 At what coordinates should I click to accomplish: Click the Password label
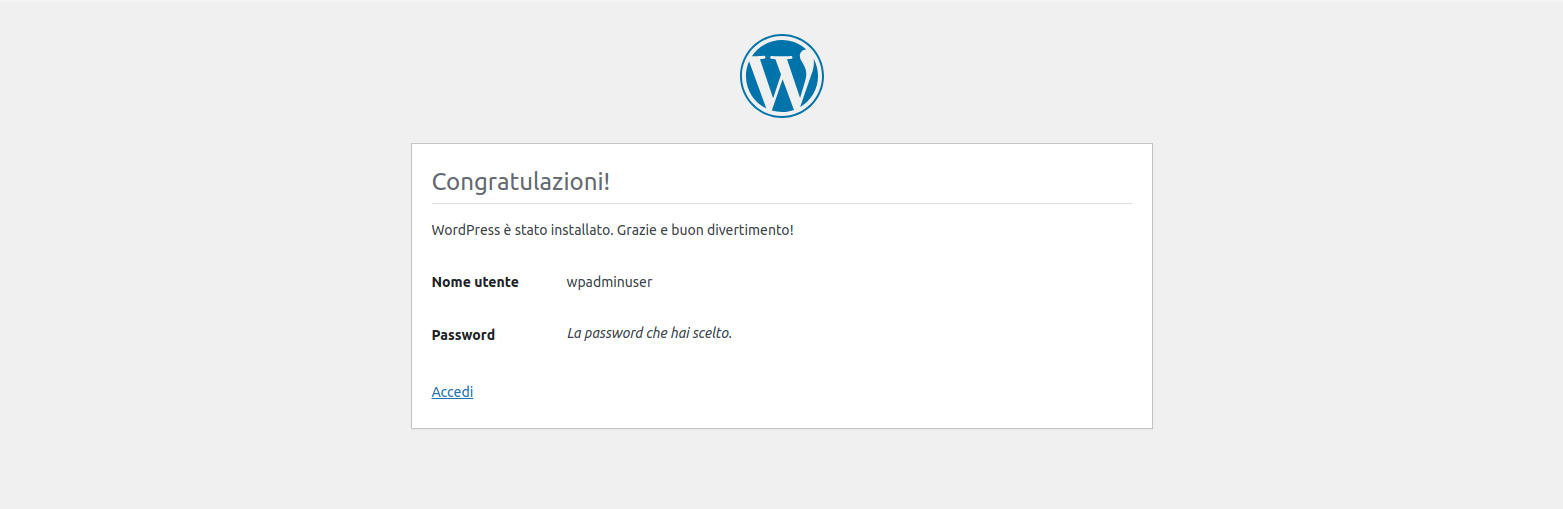[x=463, y=335]
